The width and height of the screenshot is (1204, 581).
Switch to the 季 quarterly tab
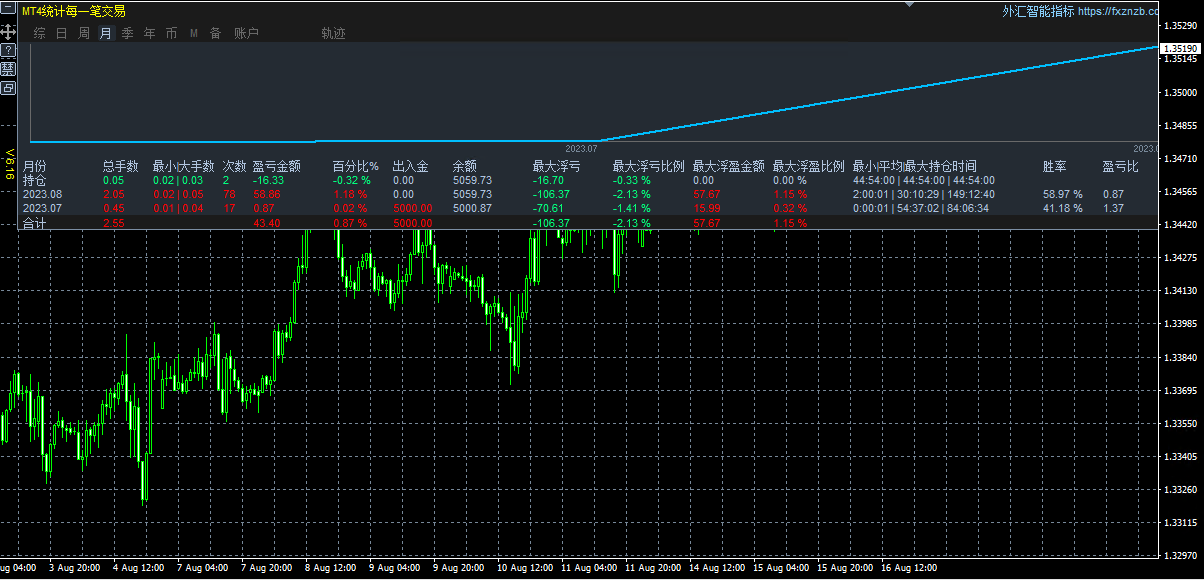(128, 33)
